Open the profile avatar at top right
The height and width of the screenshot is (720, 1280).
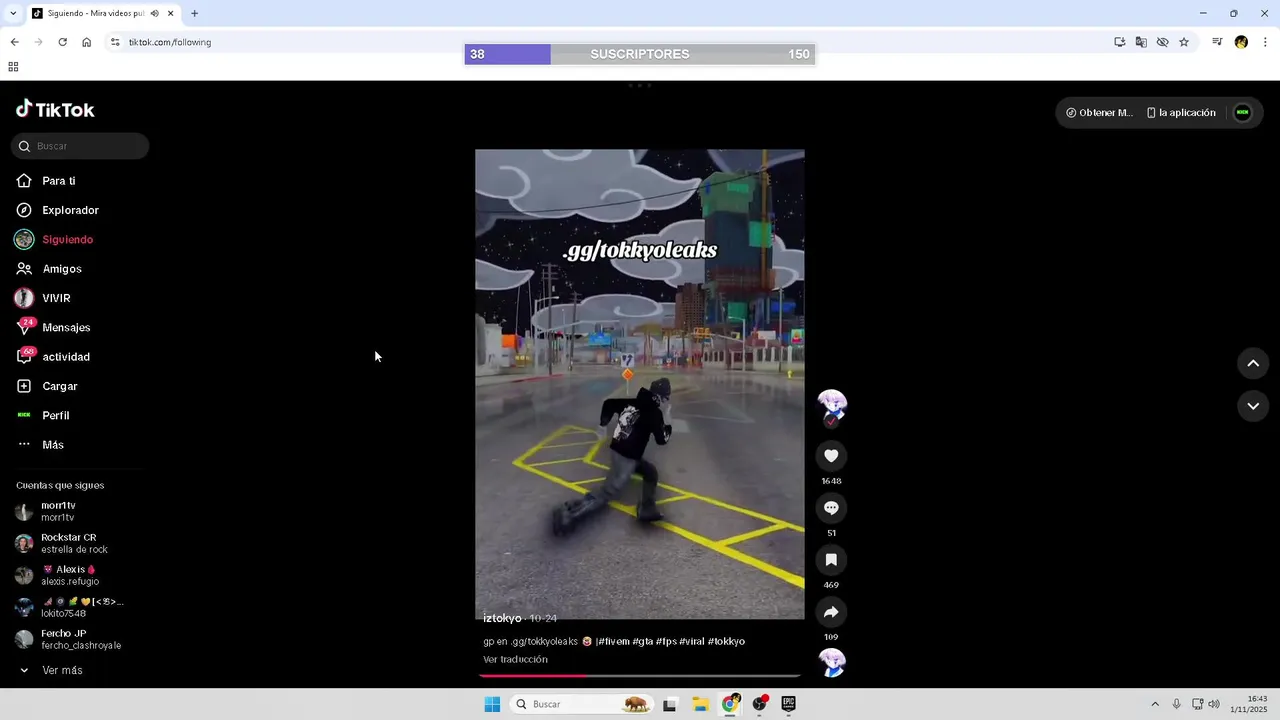pyautogui.click(x=1242, y=113)
